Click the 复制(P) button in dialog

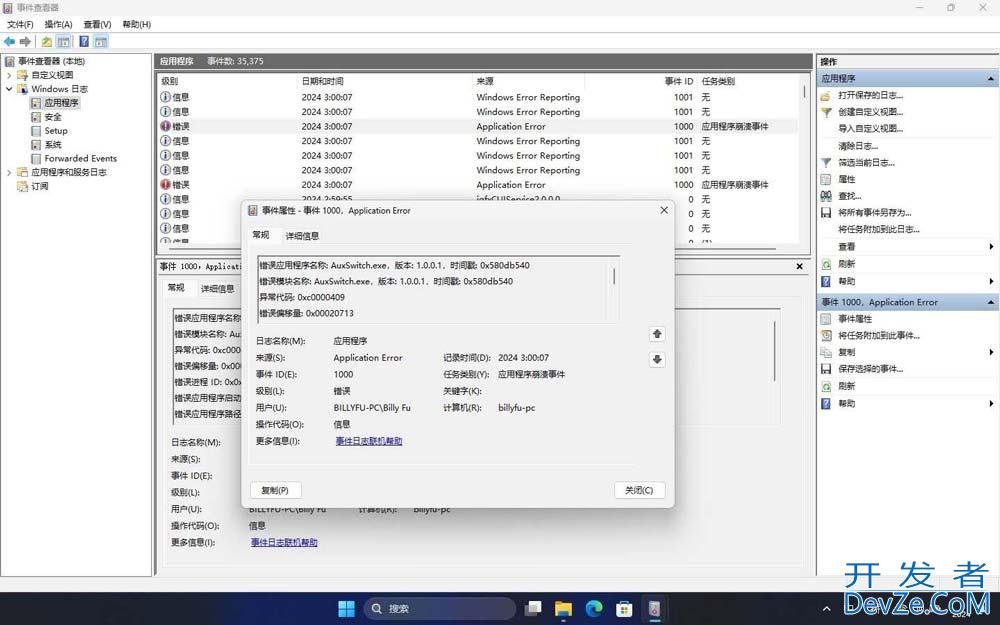275,490
